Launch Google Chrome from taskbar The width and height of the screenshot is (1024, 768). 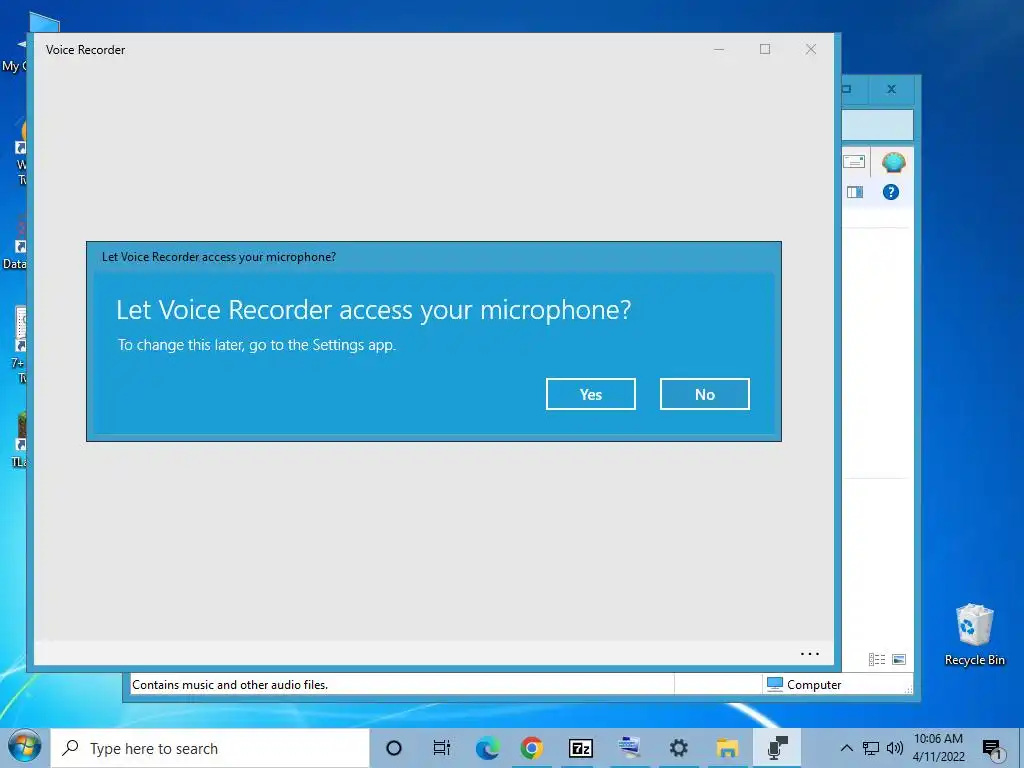[x=532, y=748]
